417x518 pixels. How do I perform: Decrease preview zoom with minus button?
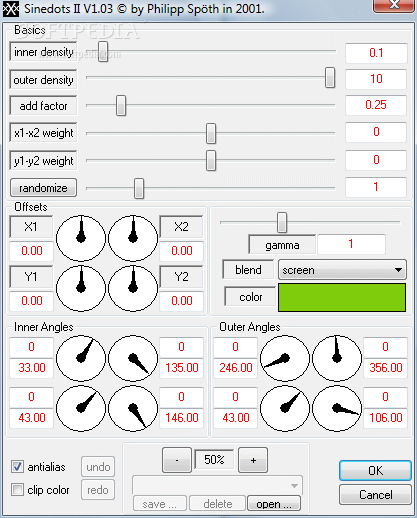point(177,460)
